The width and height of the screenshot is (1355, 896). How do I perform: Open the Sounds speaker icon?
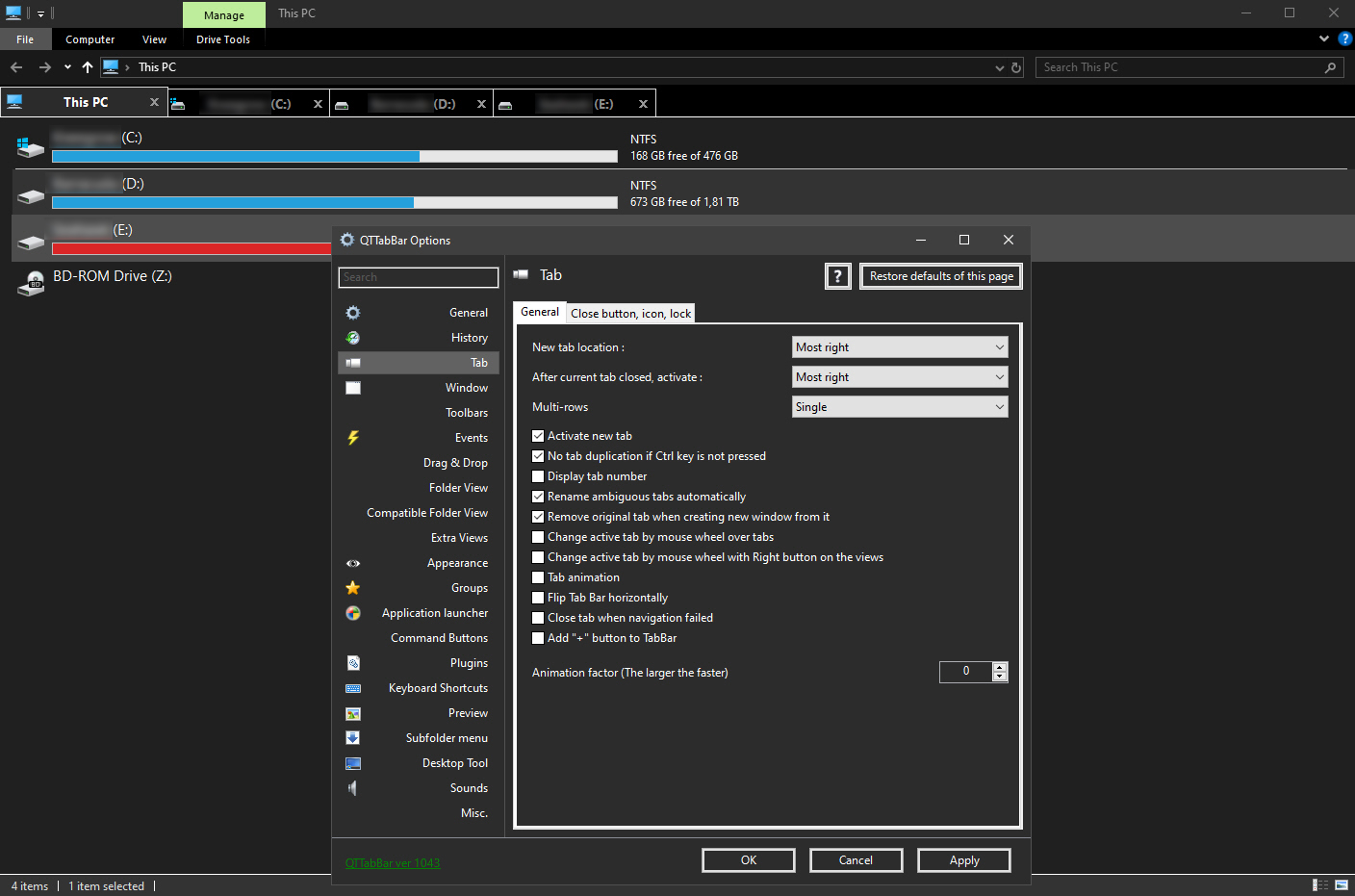coord(353,788)
